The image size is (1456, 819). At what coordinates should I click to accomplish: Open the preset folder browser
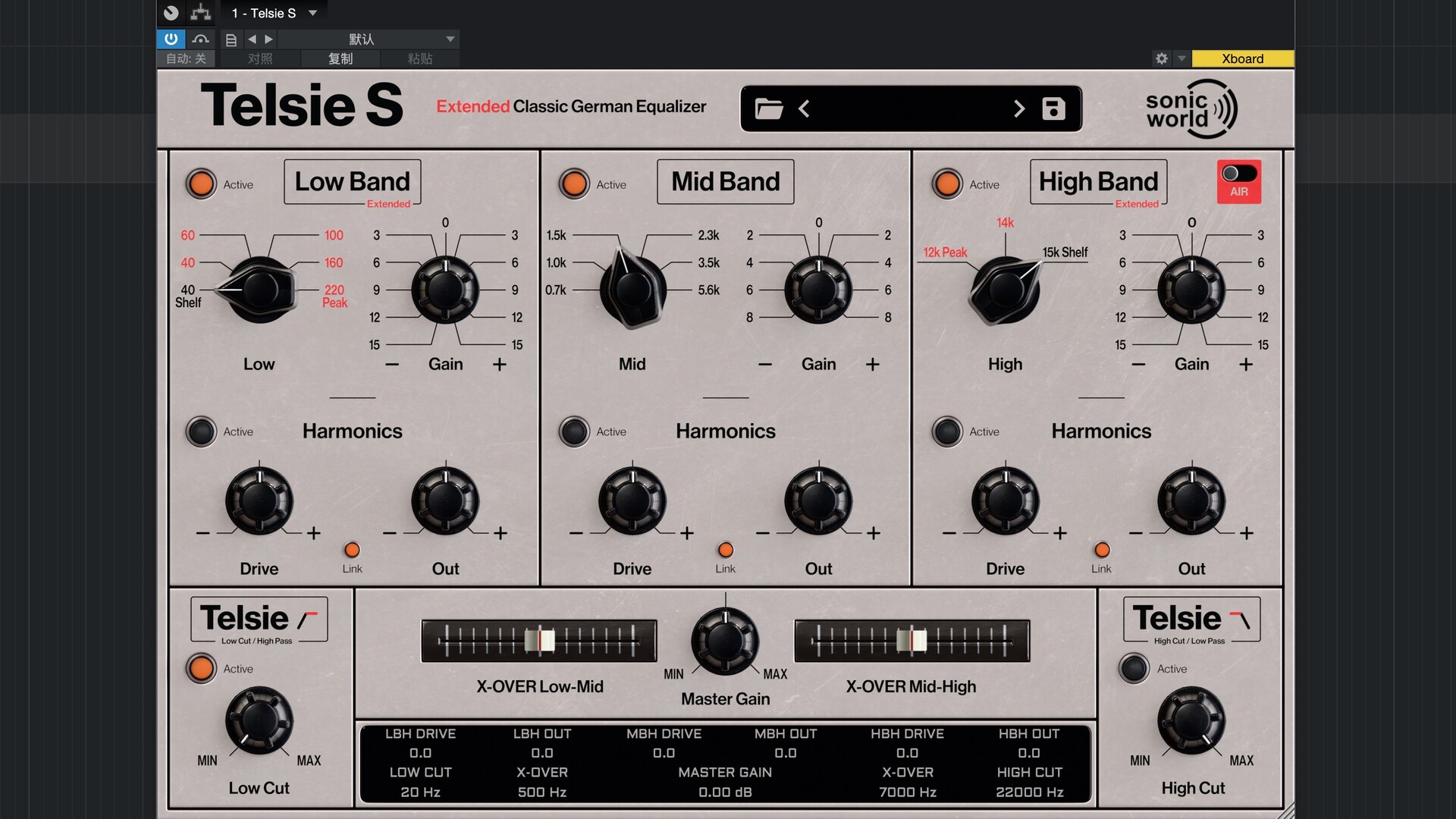point(770,108)
